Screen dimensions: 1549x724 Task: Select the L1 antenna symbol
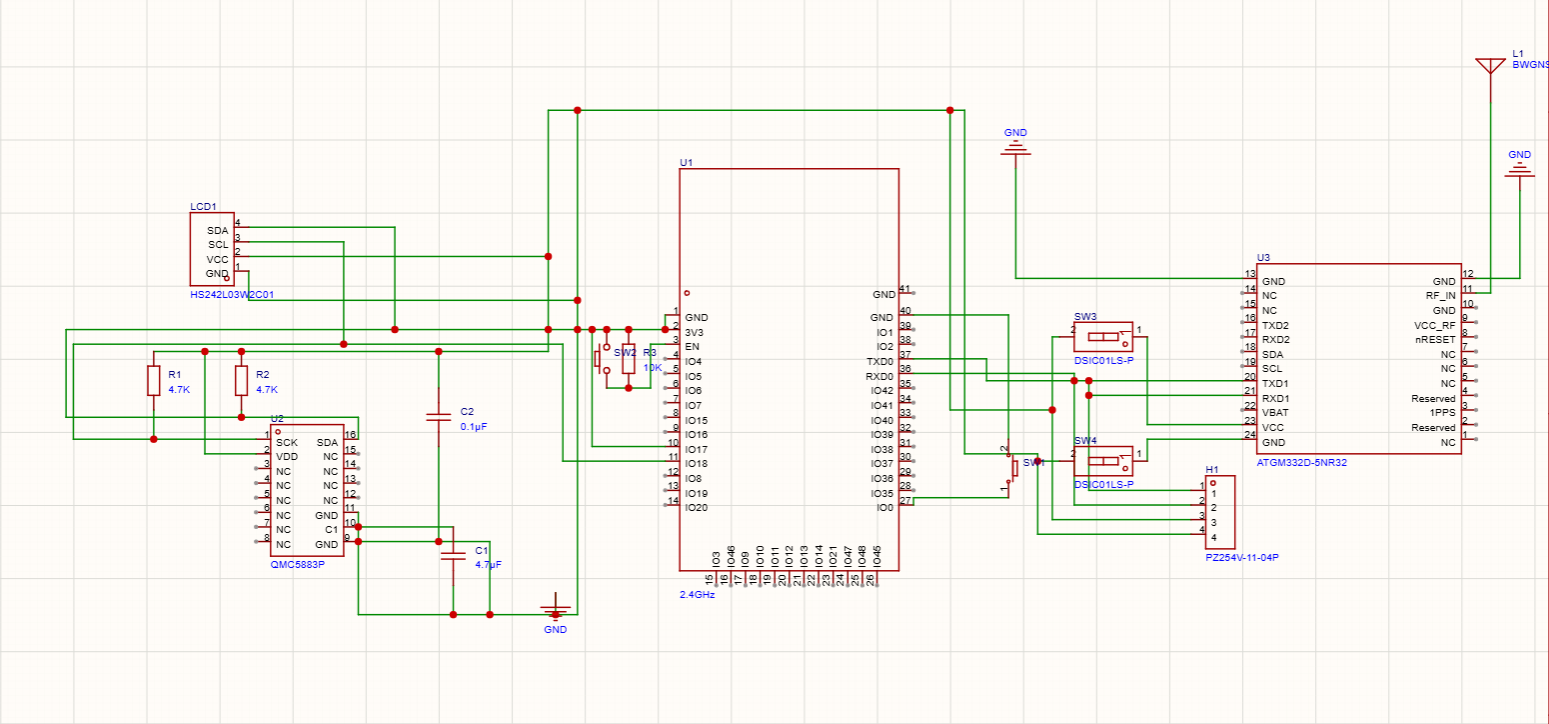1490,66
